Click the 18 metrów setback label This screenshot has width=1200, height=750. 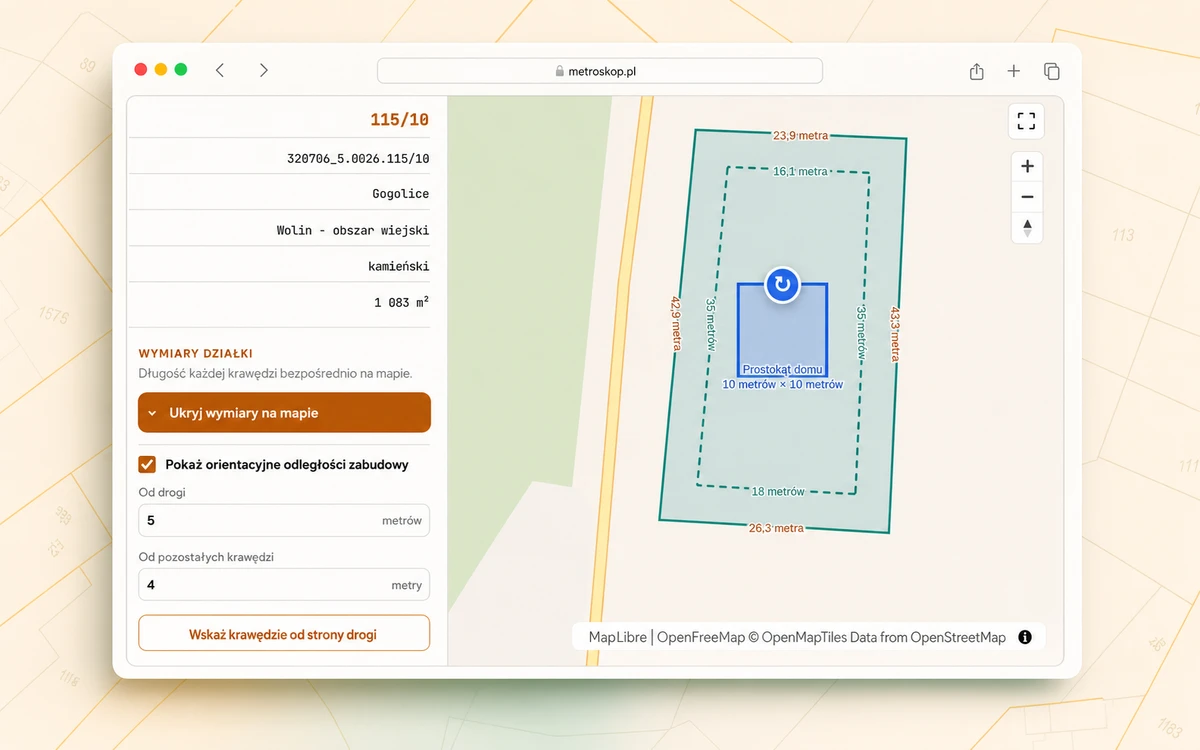pyautogui.click(x=778, y=491)
